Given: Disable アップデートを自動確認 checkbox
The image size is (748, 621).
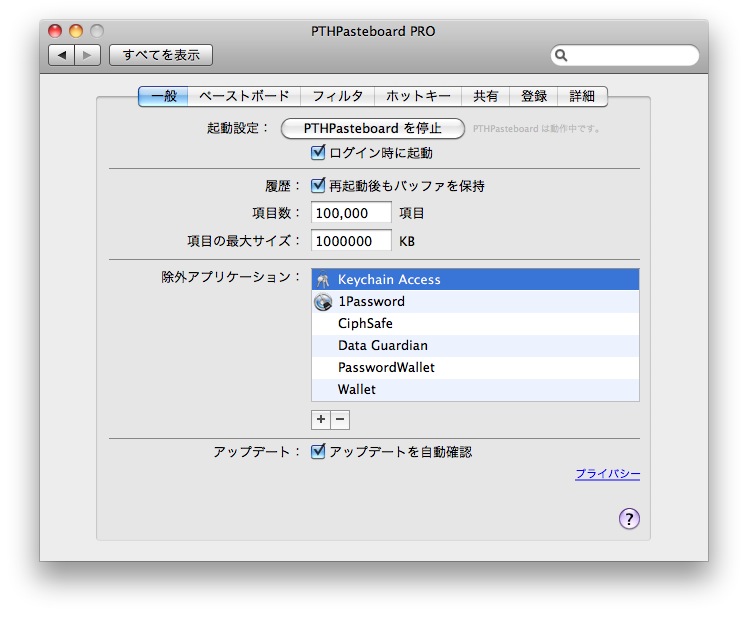Looking at the screenshot, I should coord(319,451).
